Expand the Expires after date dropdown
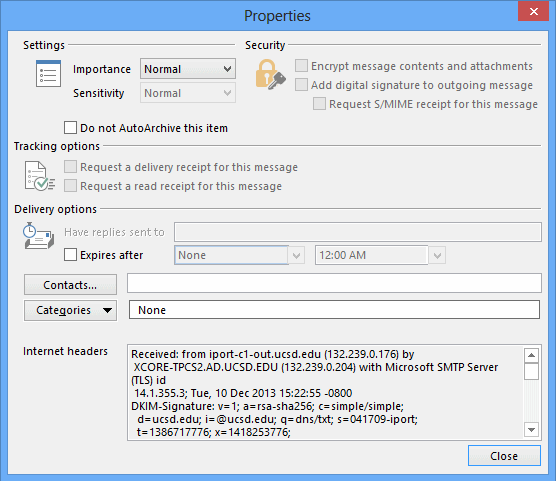Screen dimensions: 556x481 [x=296, y=255]
